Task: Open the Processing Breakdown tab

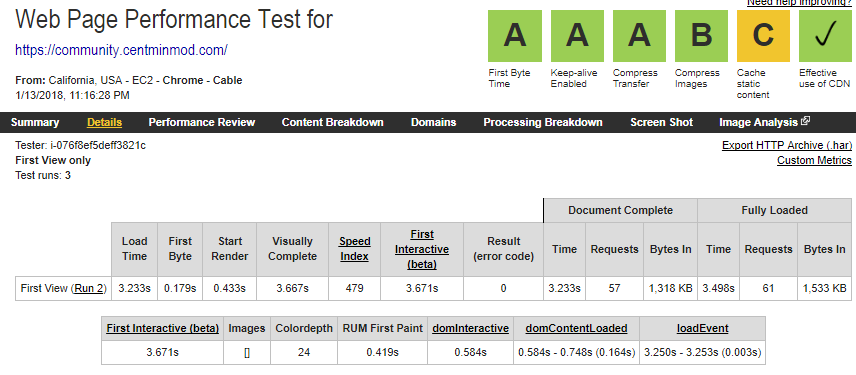Action: (x=543, y=122)
